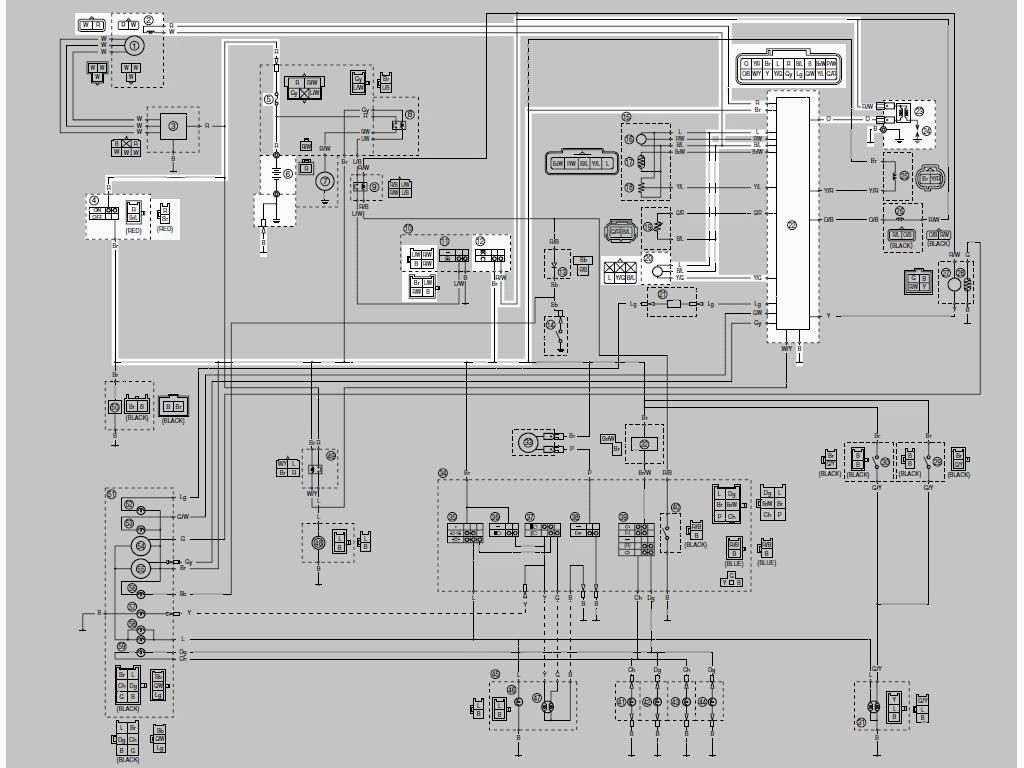Click the ECU pinout connector diagram above block 22

(x=790, y=67)
